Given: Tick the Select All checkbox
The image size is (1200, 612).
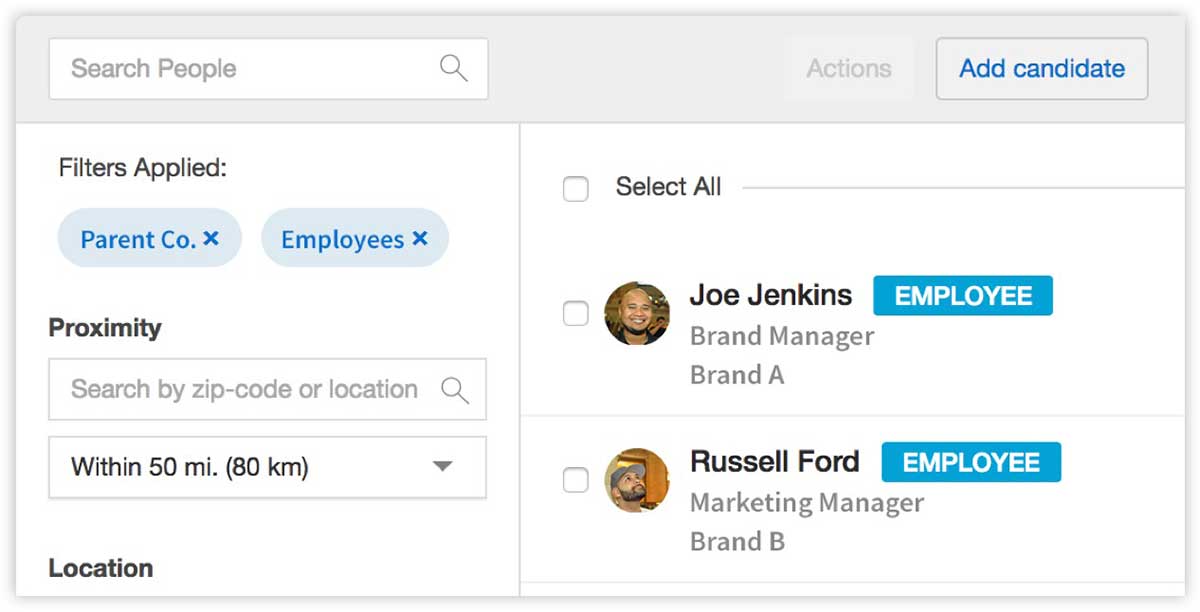Looking at the screenshot, I should click(x=576, y=188).
